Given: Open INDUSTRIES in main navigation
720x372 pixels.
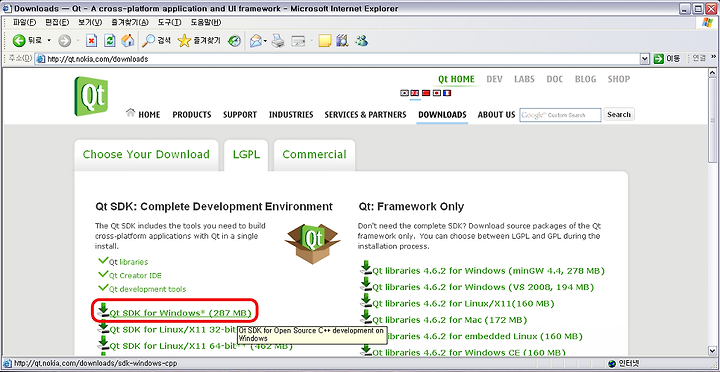Looking at the screenshot, I should point(291,115).
